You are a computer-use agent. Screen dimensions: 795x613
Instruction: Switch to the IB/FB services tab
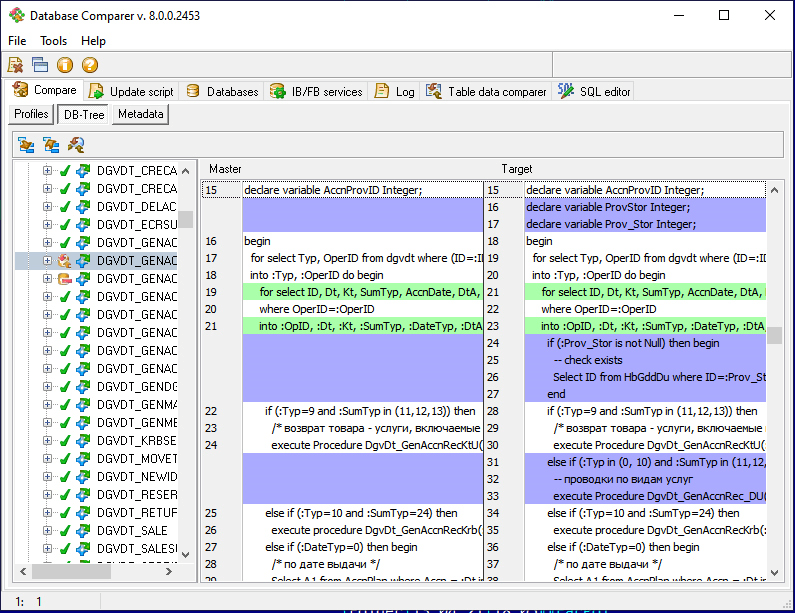316,91
